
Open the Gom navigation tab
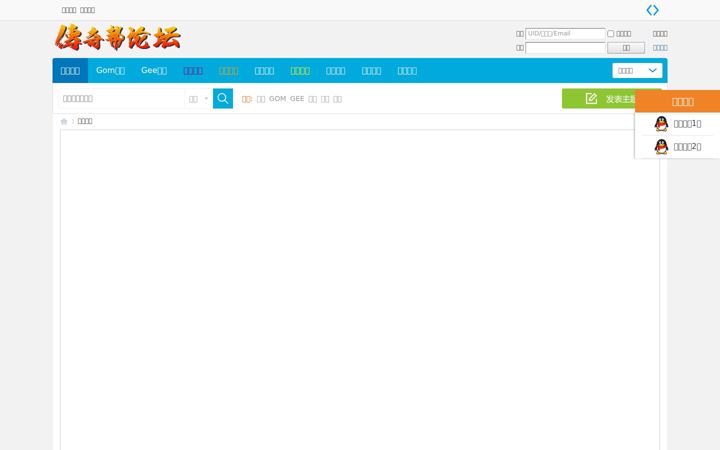tap(110, 71)
